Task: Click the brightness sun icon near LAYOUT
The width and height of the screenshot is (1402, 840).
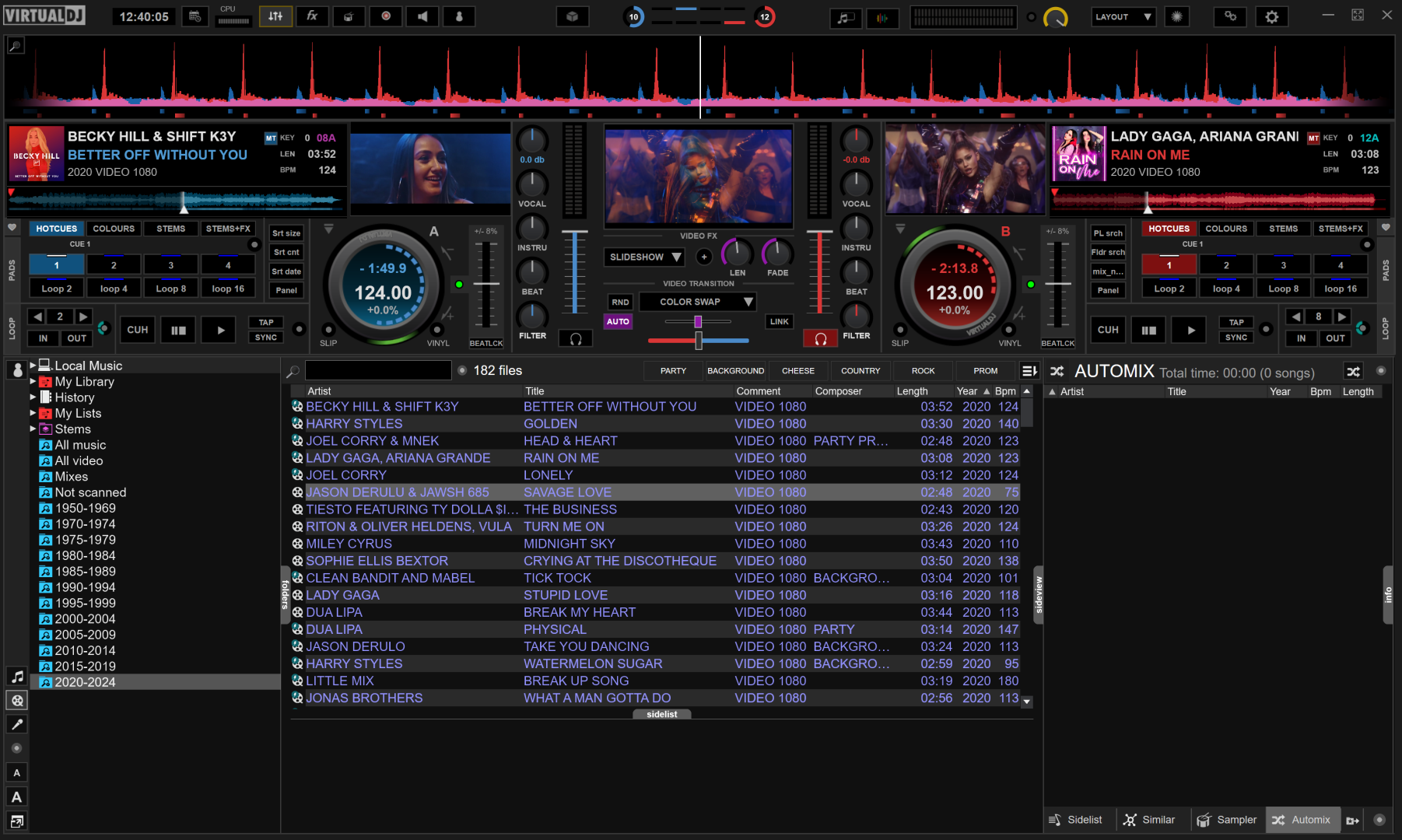Action: [x=1176, y=16]
